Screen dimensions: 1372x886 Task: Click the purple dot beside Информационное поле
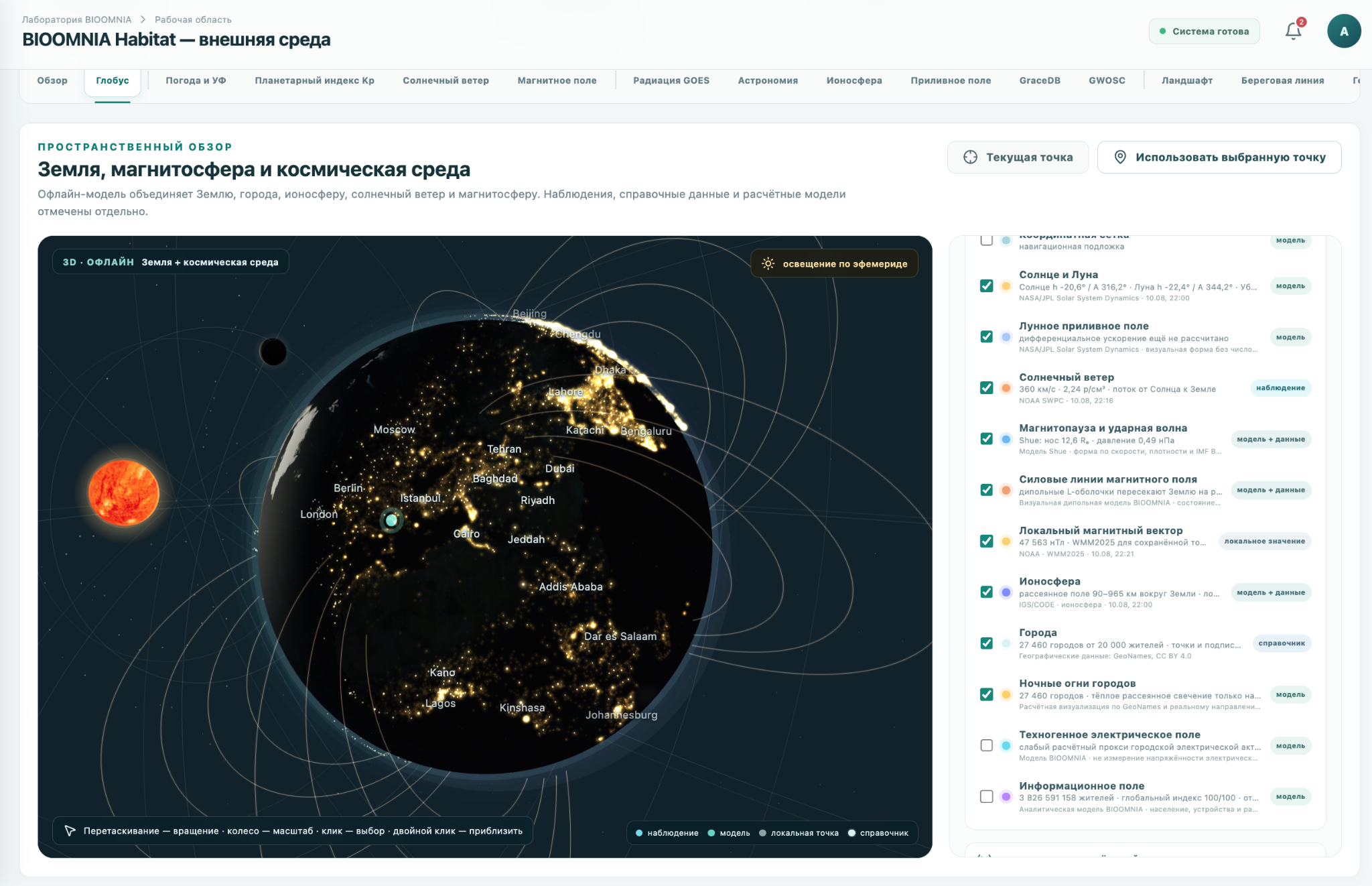[1006, 797]
